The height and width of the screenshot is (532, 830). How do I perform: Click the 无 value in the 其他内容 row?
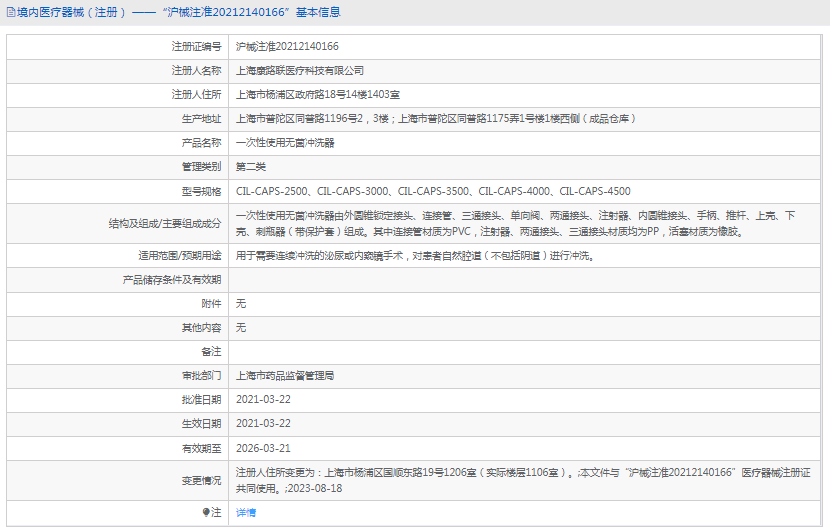241,328
